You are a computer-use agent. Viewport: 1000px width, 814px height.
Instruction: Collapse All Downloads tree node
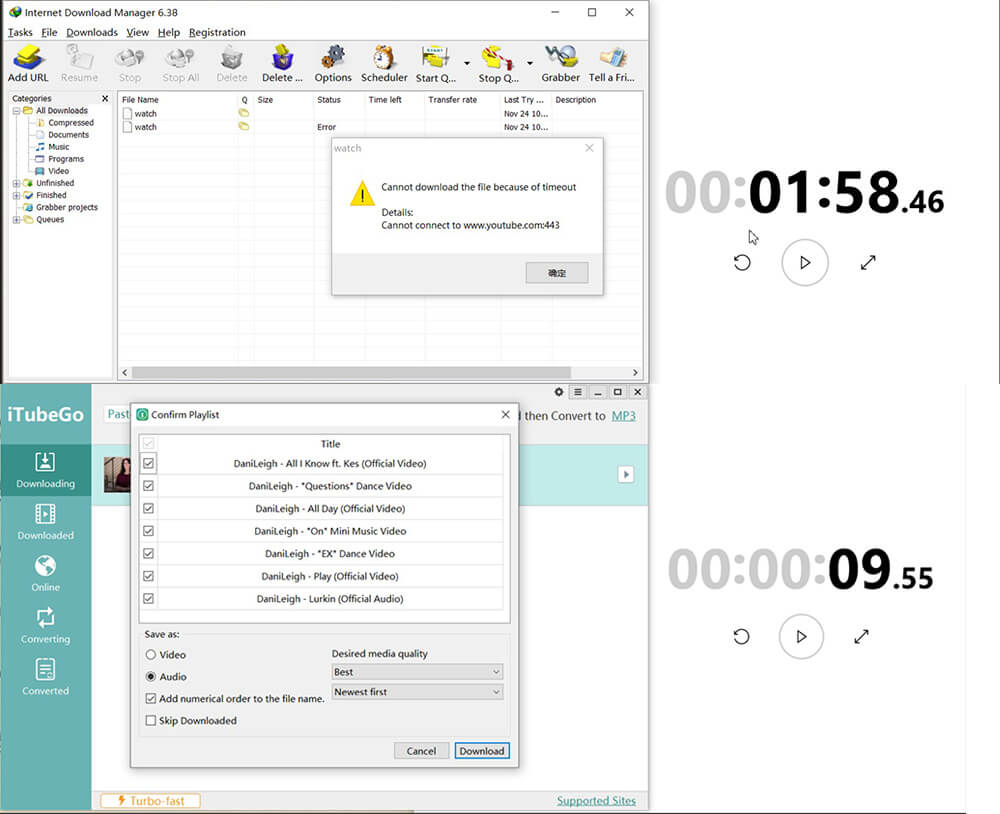point(17,110)
